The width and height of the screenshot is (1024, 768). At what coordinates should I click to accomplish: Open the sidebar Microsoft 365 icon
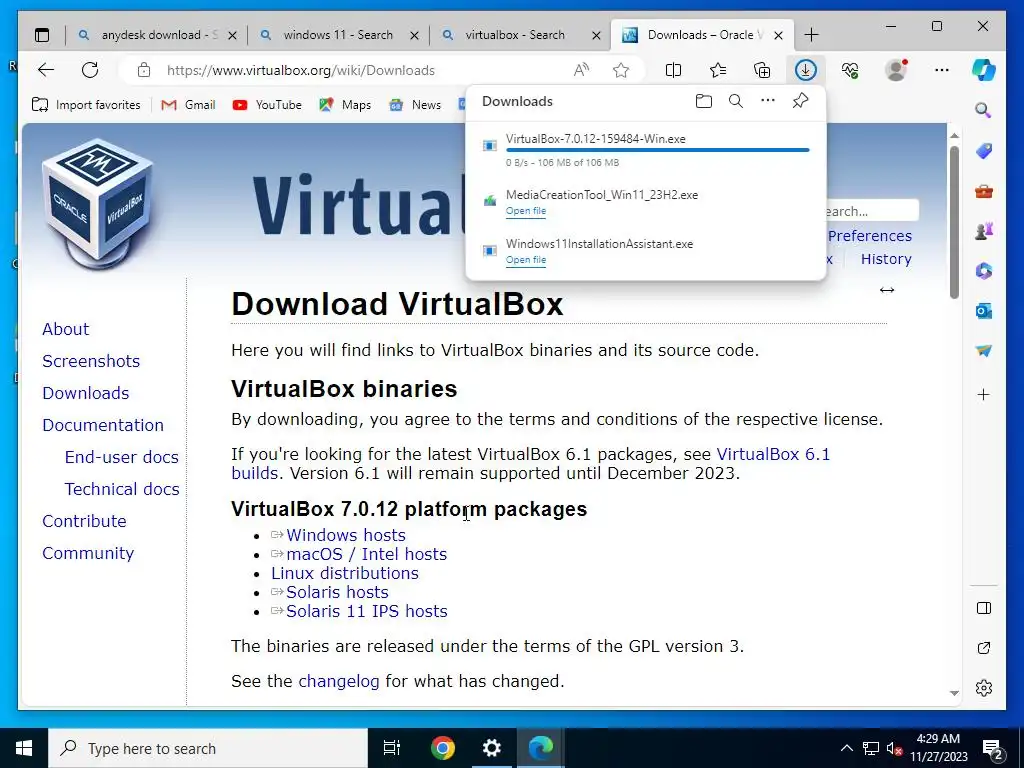pos(984,271)
